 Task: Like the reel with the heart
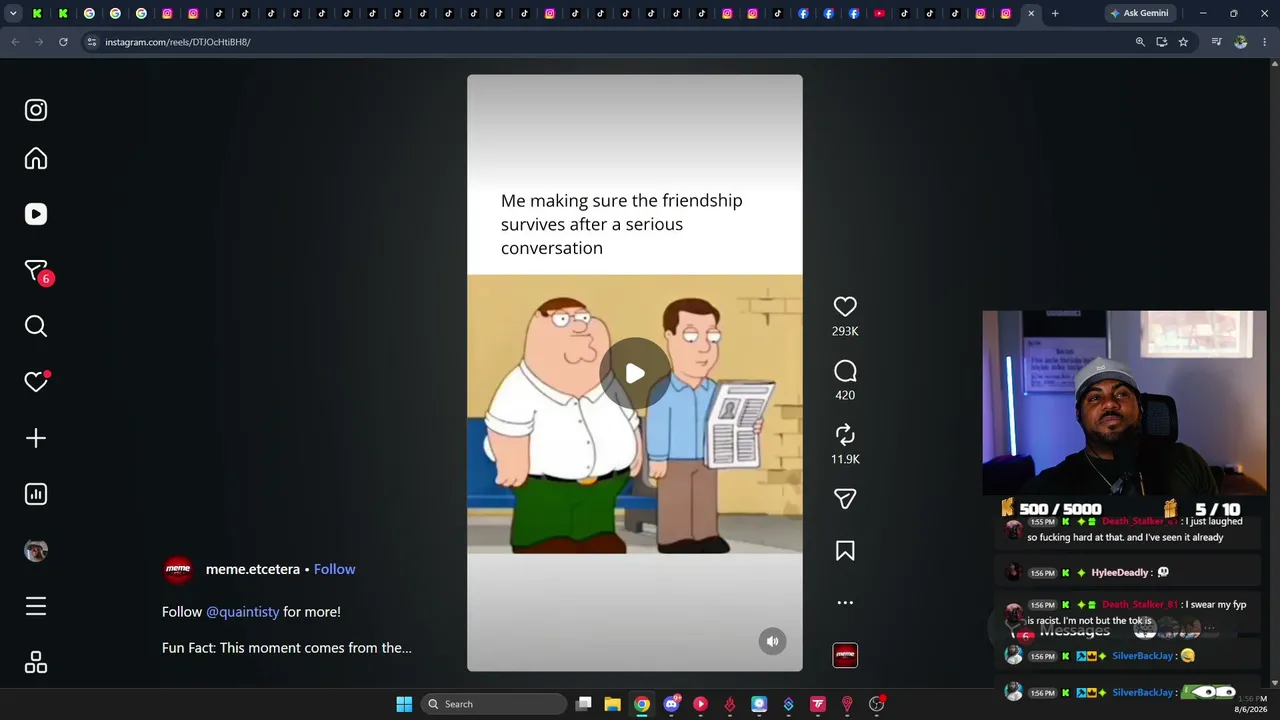point(845,307)
